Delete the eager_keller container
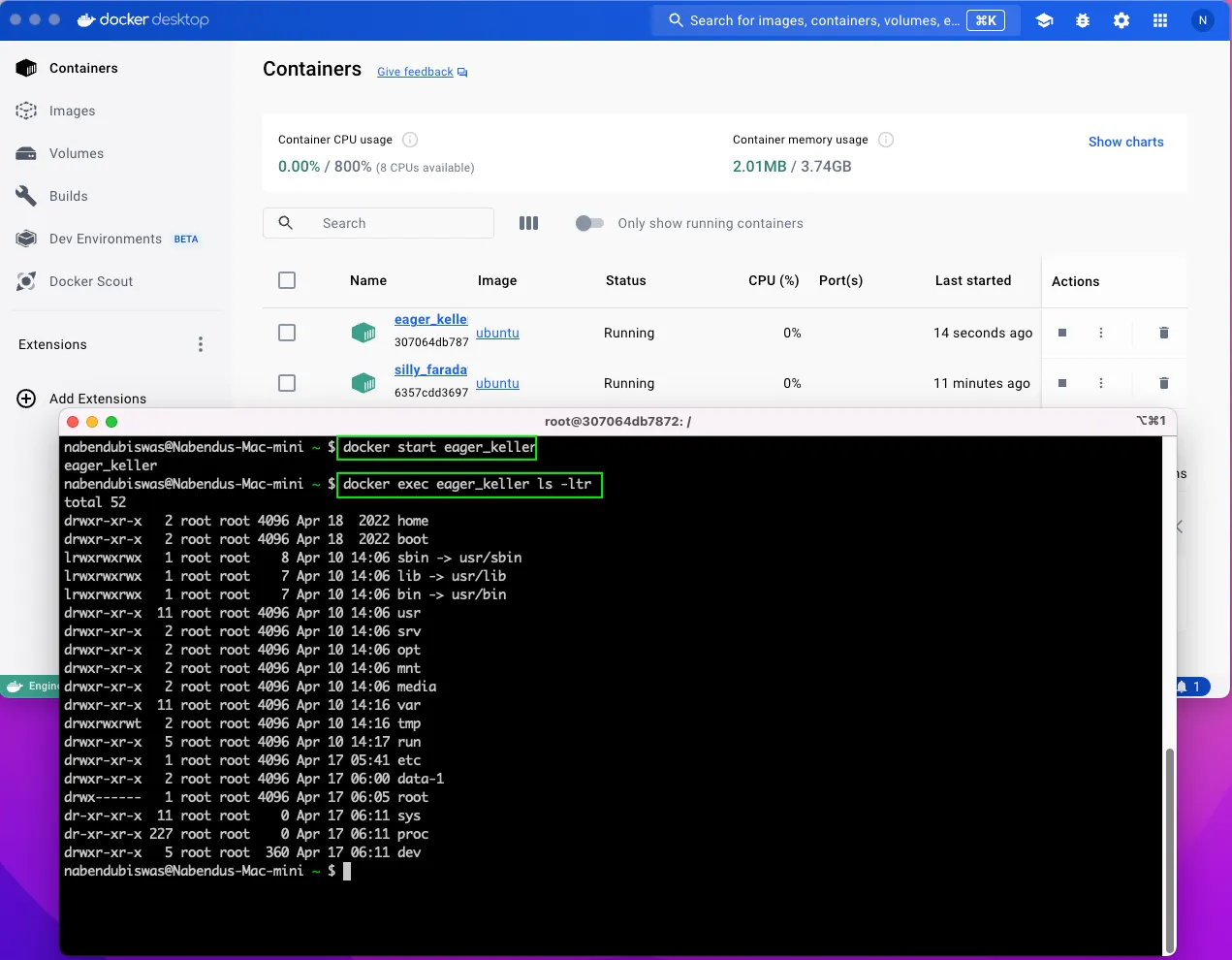Screen dimensions: 1232x960 (x=1164, y=333)
